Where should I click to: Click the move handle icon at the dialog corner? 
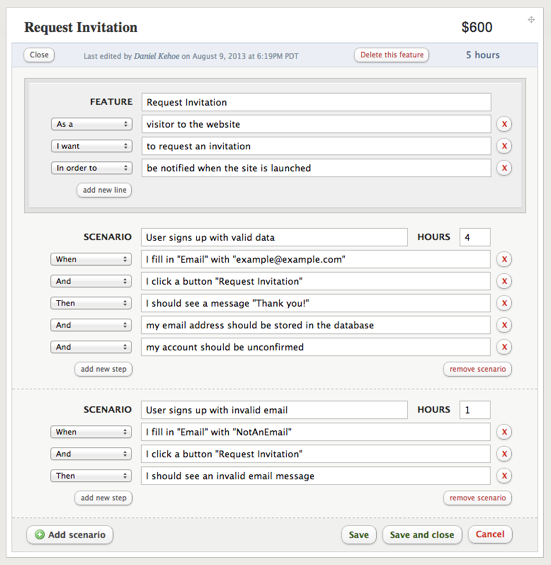pos(531,19)
